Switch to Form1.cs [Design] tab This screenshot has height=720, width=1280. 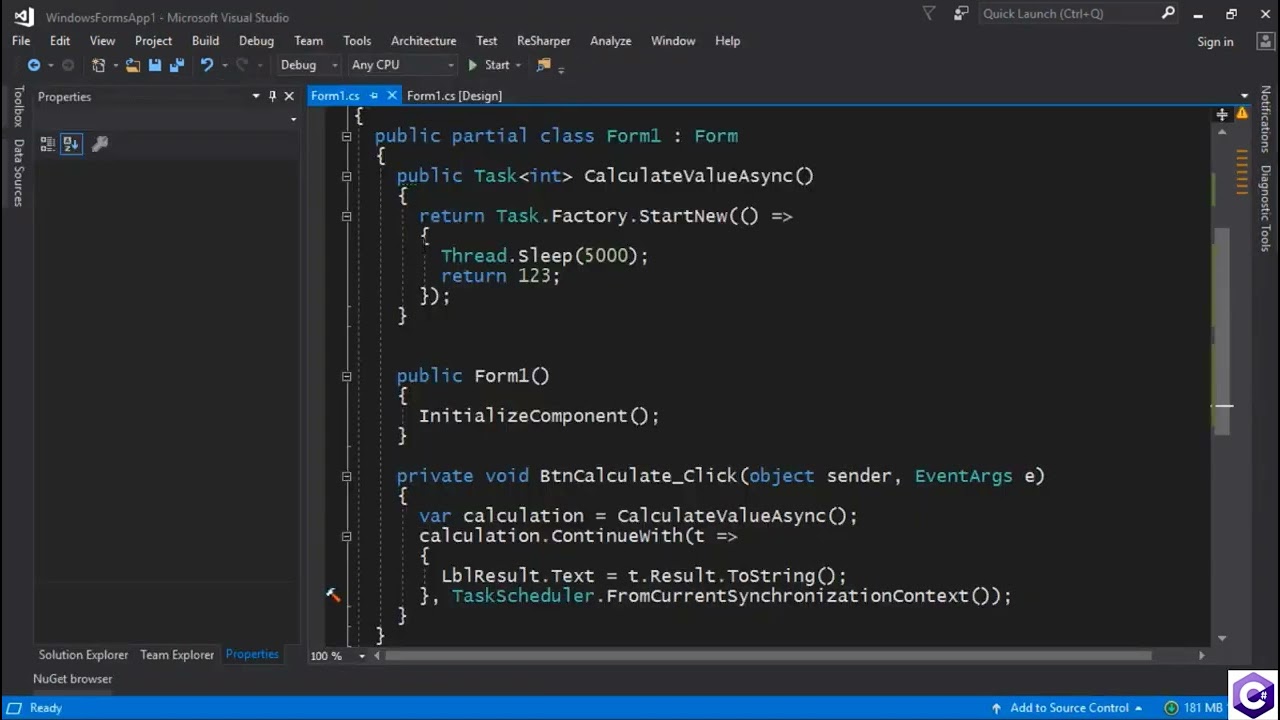pyautogui.click(x=454, y=96)
